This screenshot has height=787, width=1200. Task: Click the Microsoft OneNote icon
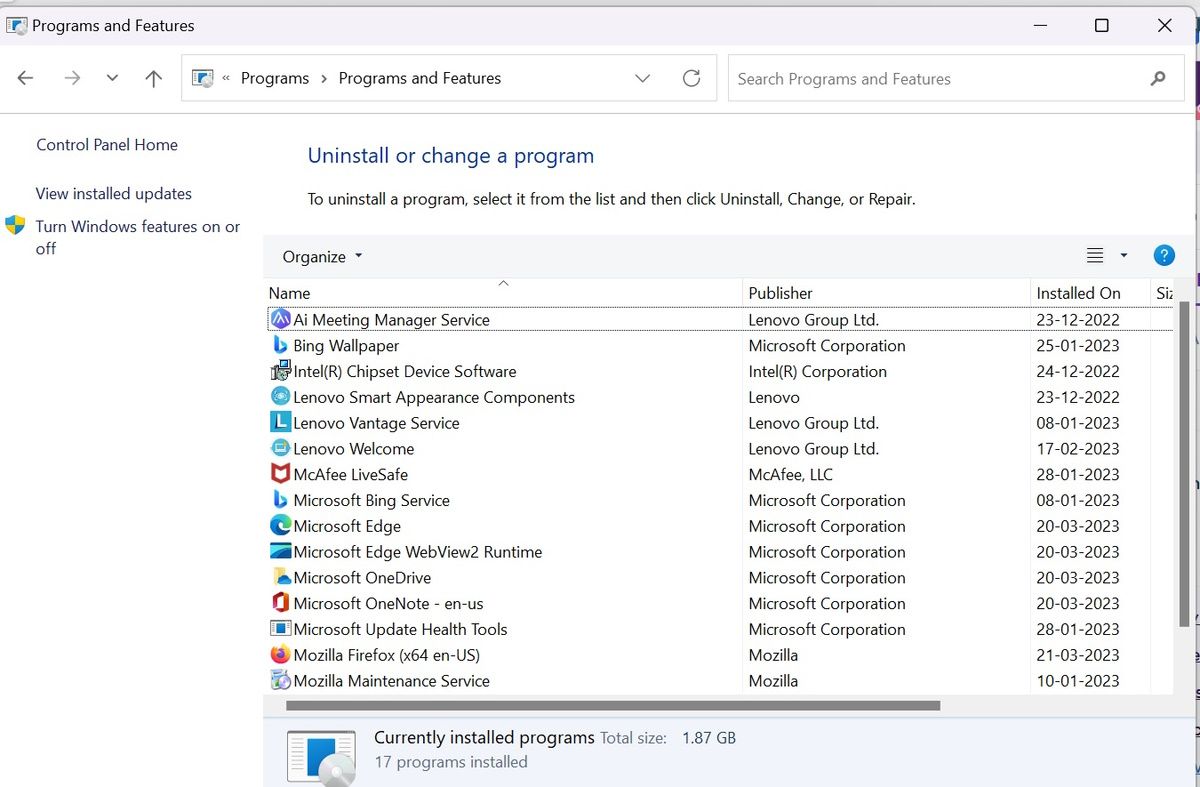point(281,604)
